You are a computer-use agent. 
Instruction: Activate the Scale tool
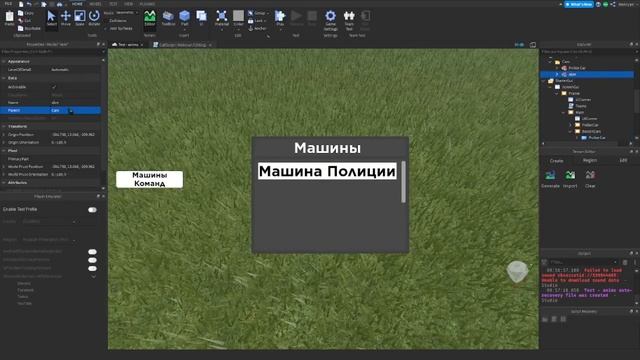click(x=80, y=18)
